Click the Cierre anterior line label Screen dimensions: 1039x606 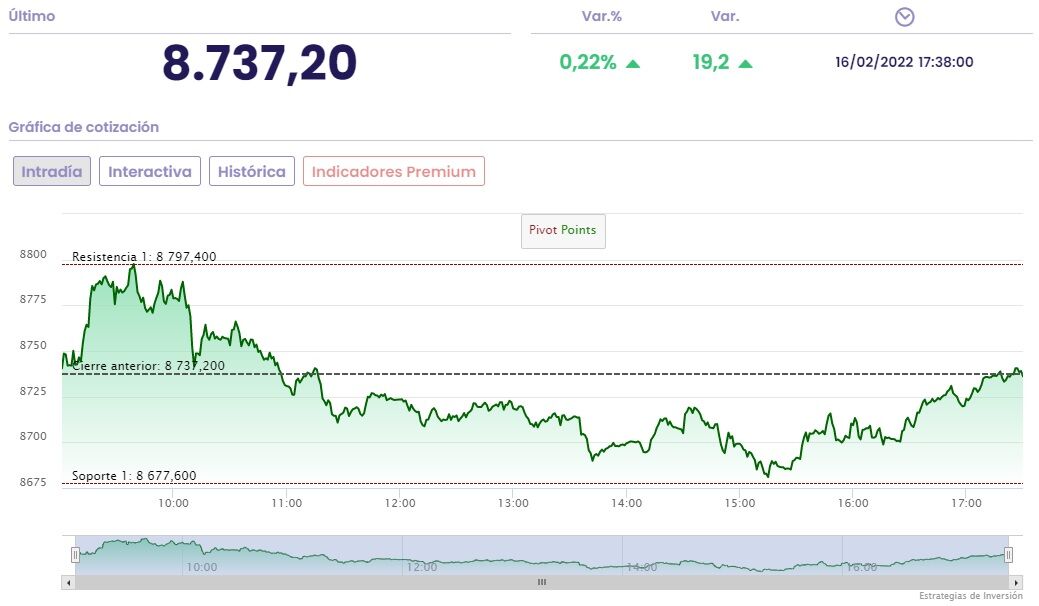[148, 366]
